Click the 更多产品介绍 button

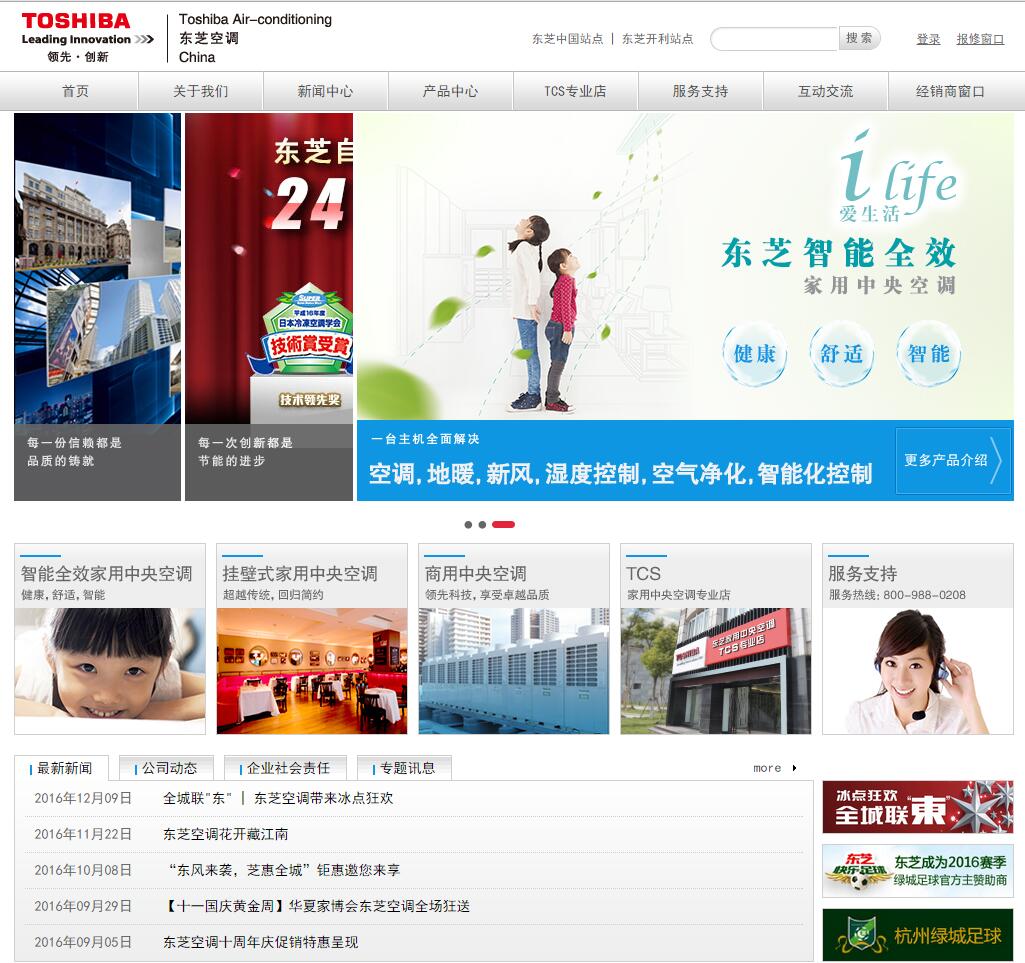click(x=953, y=460)
